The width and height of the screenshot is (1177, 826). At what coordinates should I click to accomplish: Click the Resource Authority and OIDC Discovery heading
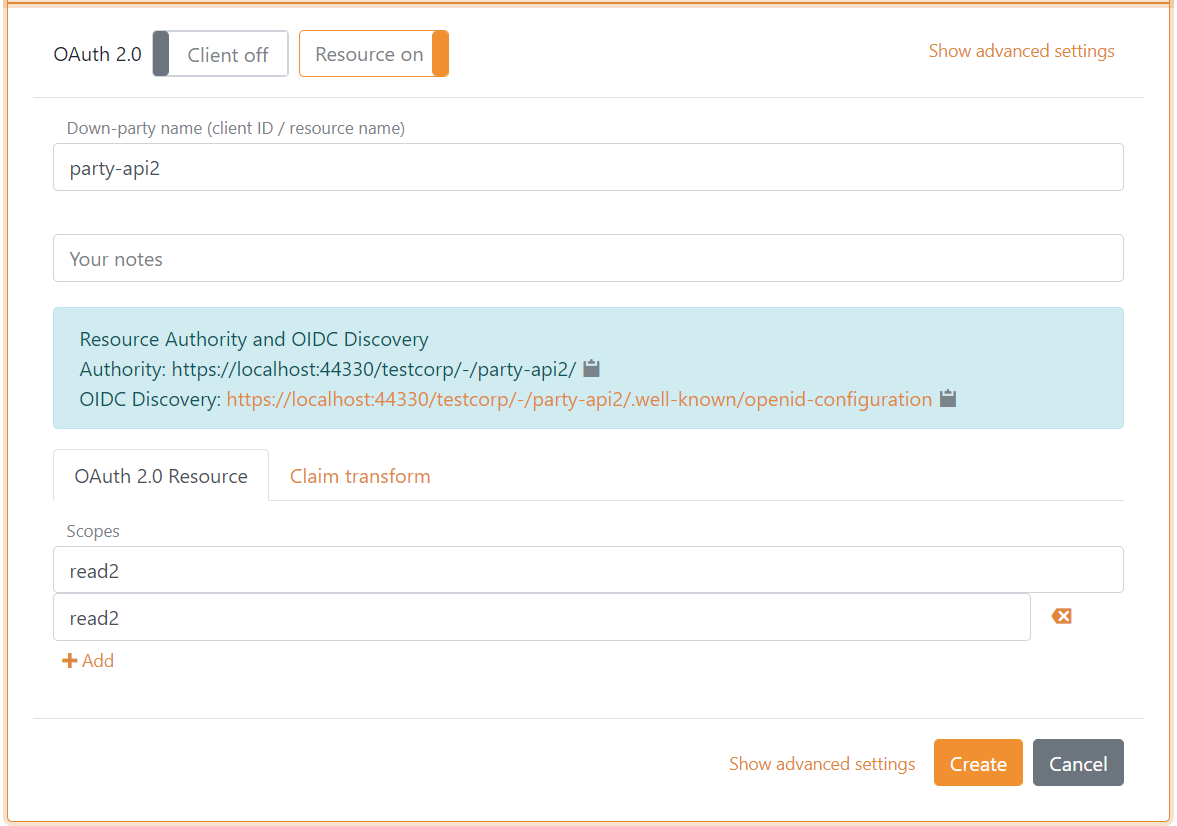(254, 340)
